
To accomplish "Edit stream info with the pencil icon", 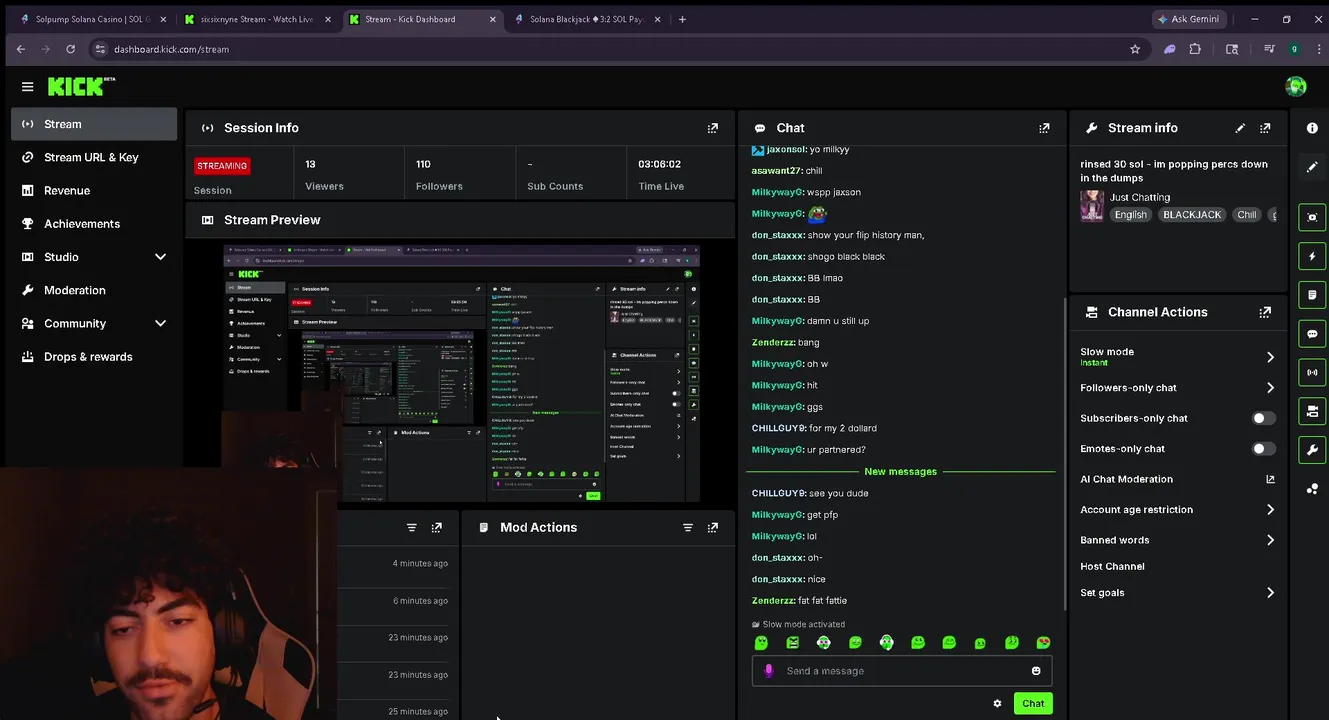I will pos(1240,128).
